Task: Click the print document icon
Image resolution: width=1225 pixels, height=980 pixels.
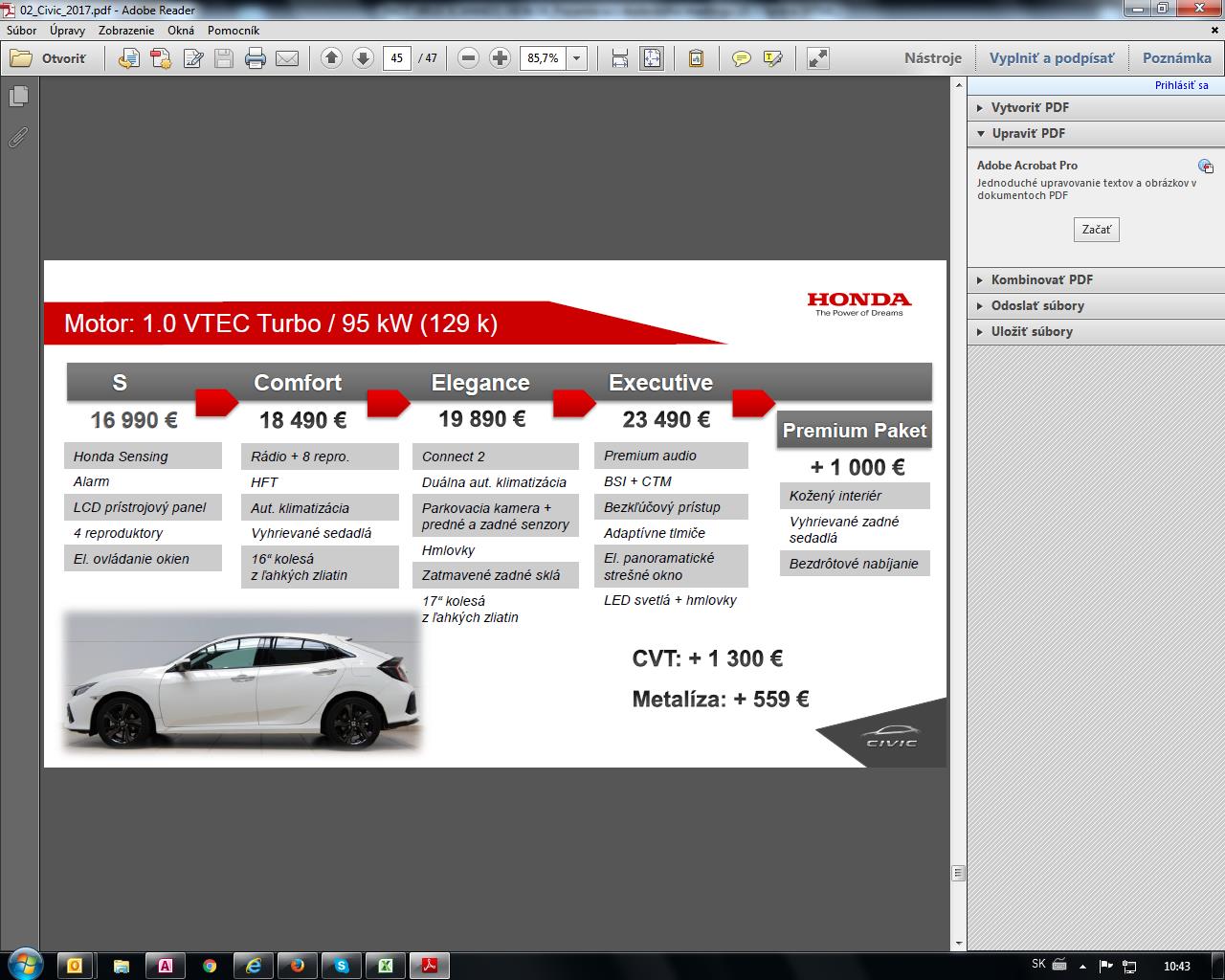Action: click(255, 58)
